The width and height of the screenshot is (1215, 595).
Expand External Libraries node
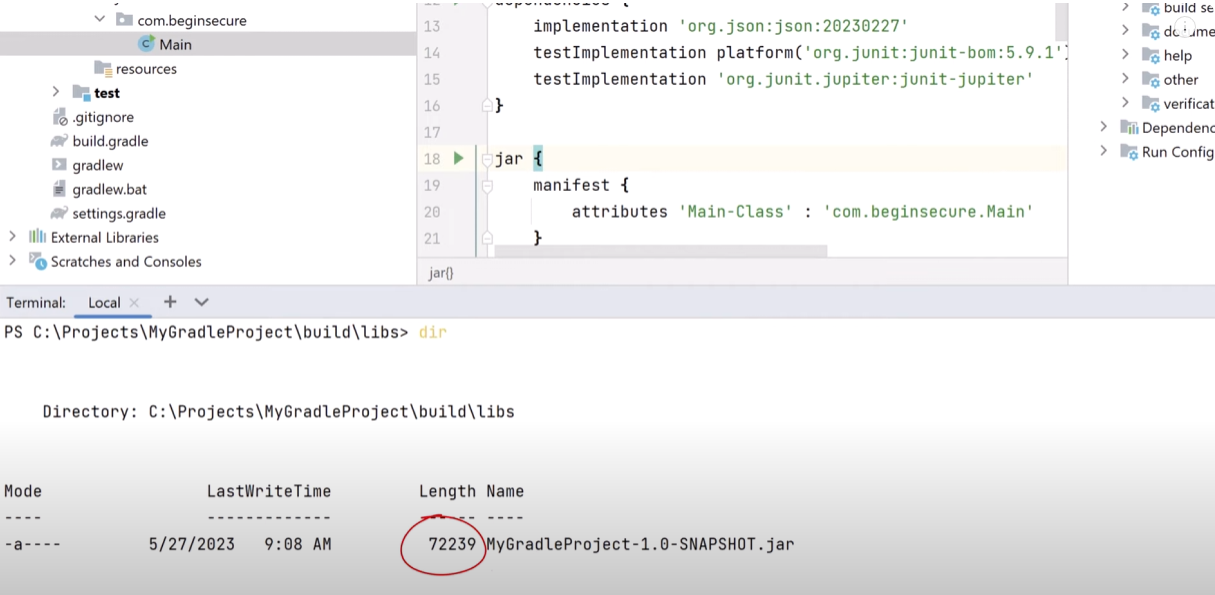(12, 237)
